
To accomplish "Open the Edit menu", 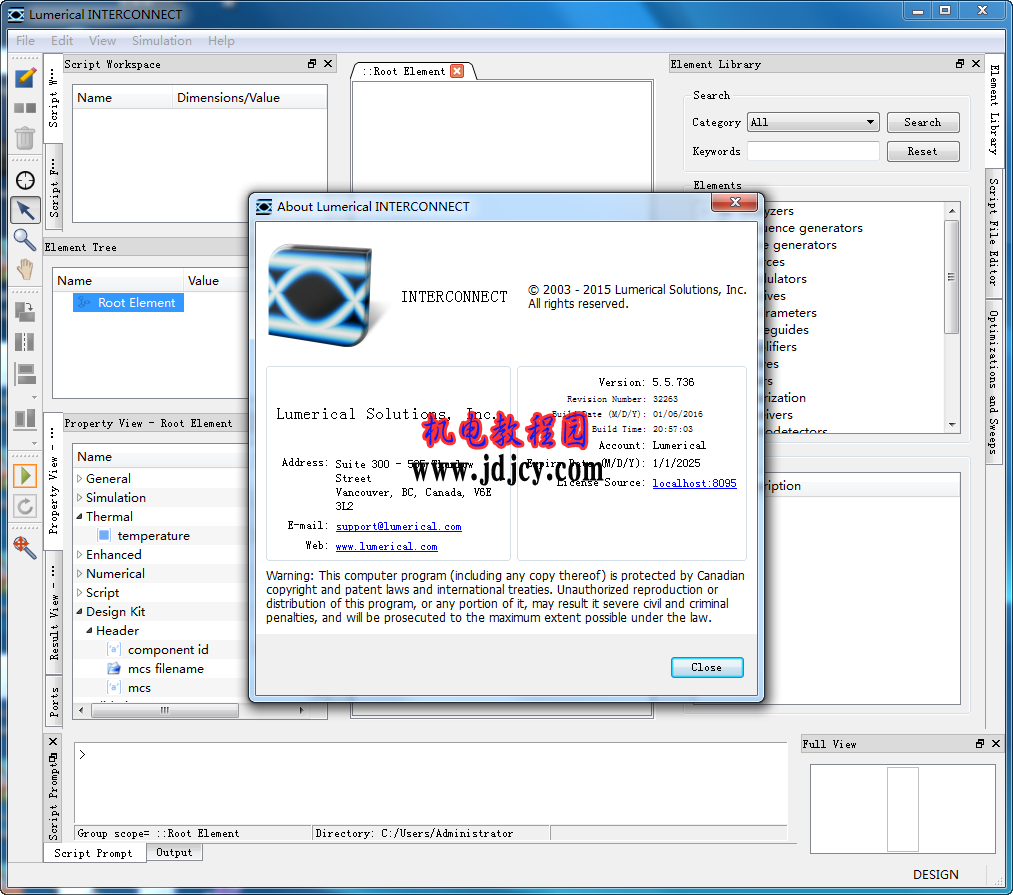I will click(x=62, y=41).
